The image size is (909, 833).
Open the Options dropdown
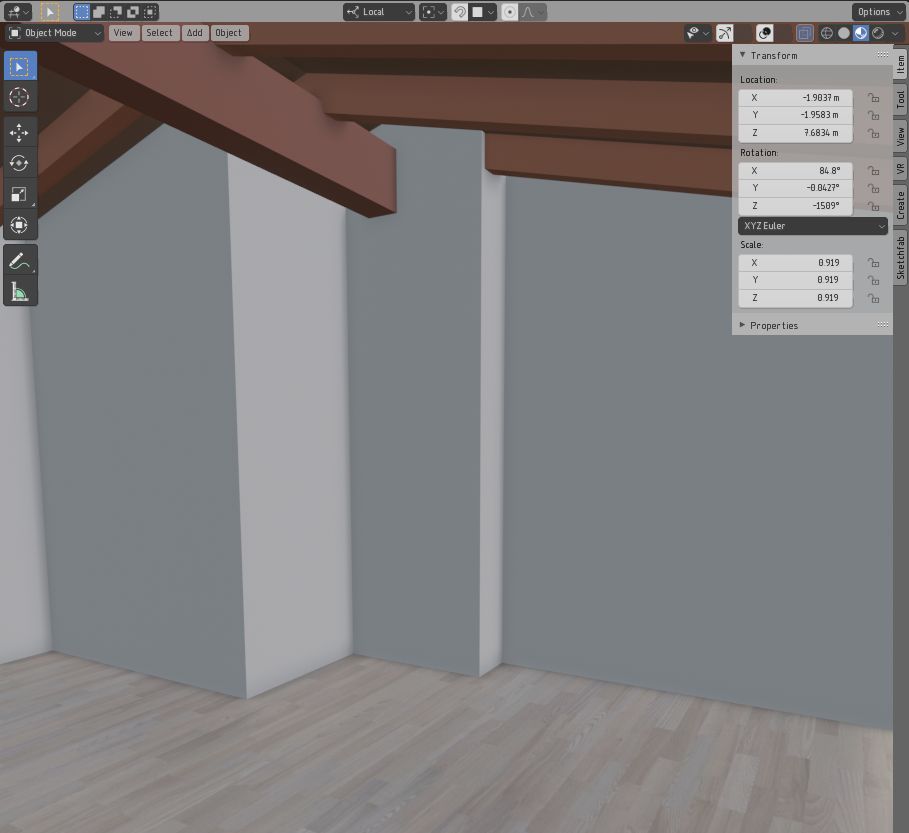click(878, 12)
